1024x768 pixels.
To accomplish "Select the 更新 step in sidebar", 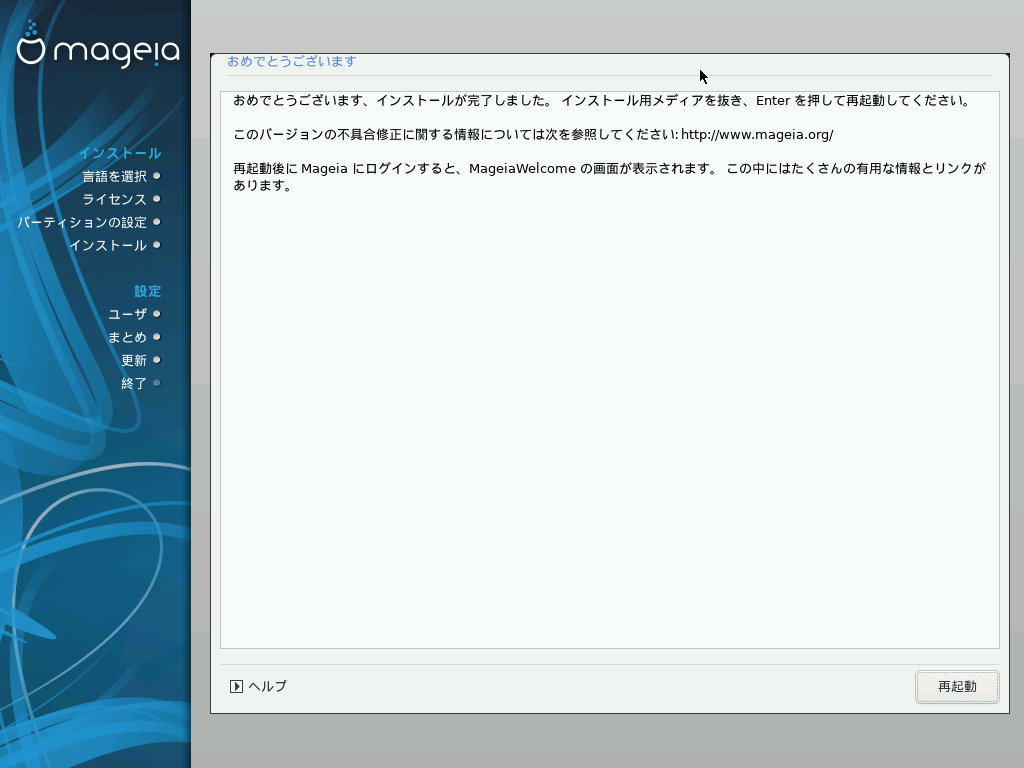I will pyautogui.click(x=134, y=360).
